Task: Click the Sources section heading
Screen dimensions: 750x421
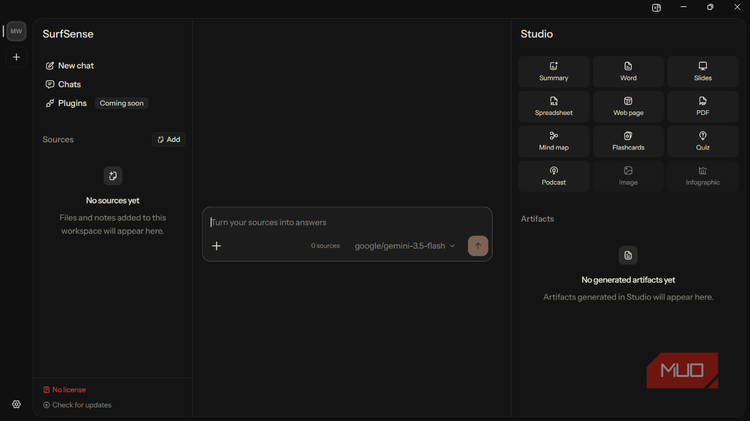Action: point(58,139)
